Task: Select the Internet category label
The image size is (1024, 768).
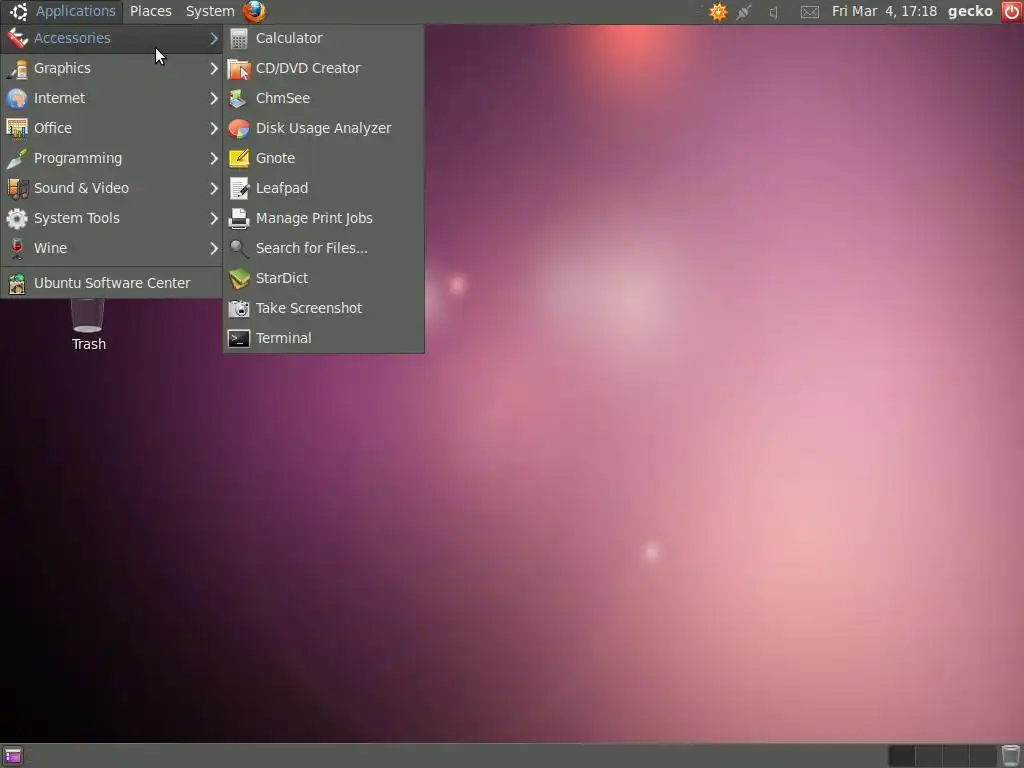Action: point(59,98)
